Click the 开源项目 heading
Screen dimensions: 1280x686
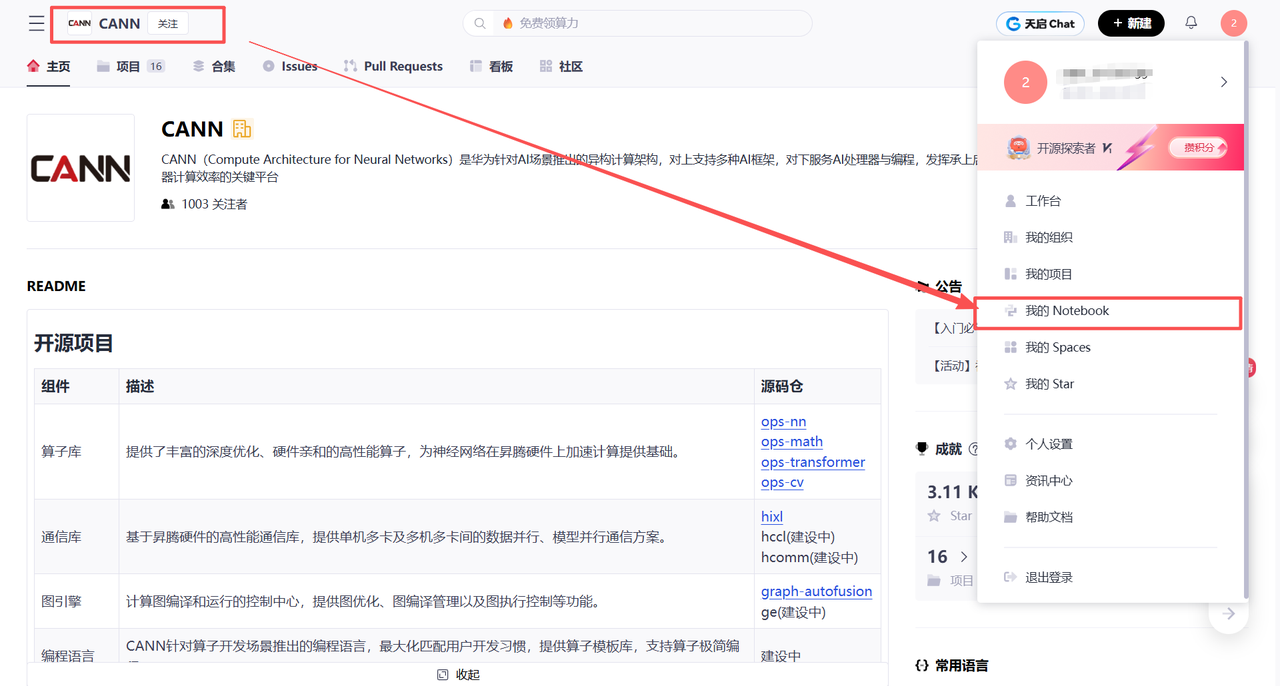coord(74,343)
